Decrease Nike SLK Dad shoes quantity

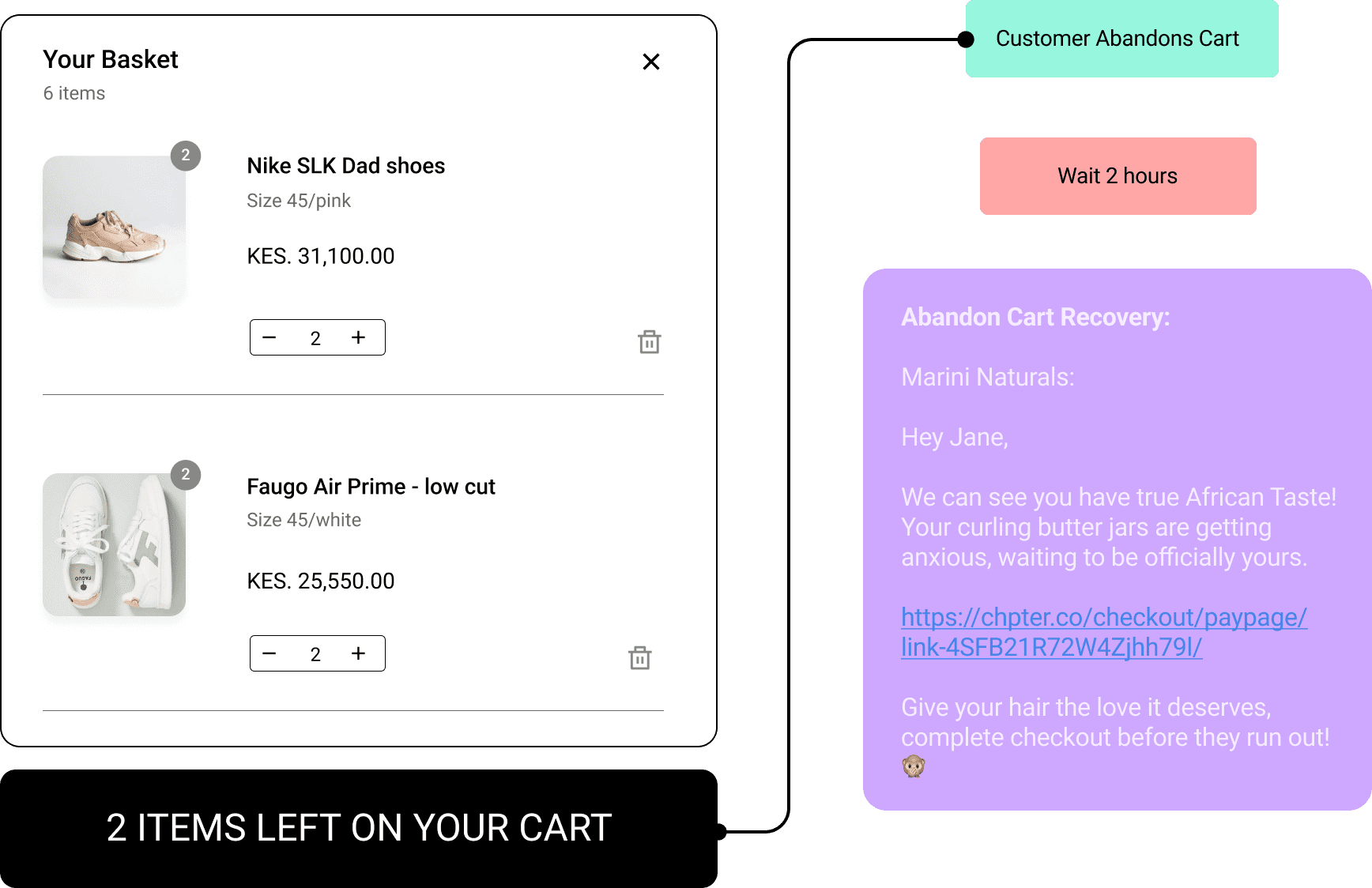(x=269, y=337)
